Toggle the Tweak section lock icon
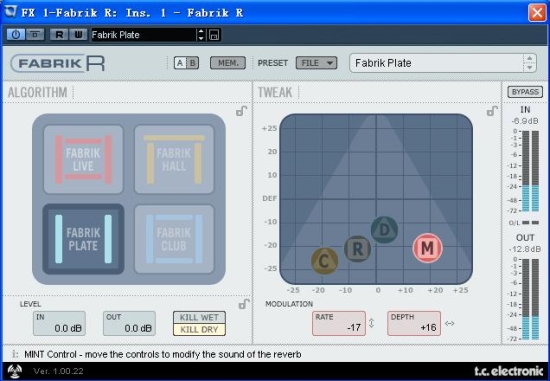This screenshot has height=381, width=550. 492,111
